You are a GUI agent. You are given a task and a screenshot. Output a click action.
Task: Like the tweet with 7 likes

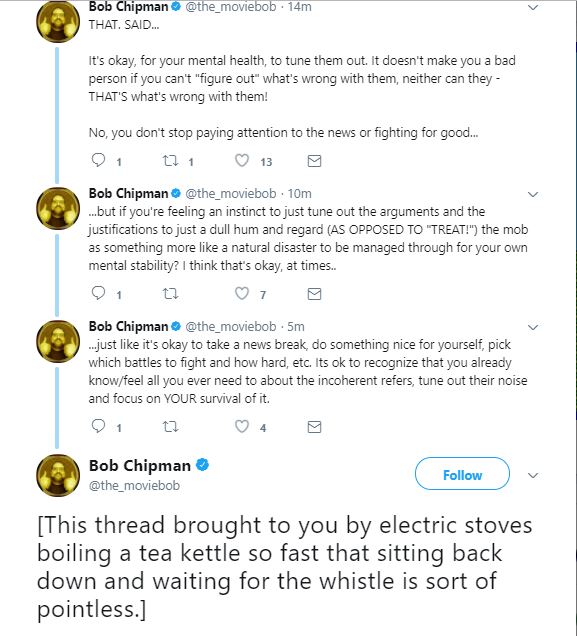(242, 293)
